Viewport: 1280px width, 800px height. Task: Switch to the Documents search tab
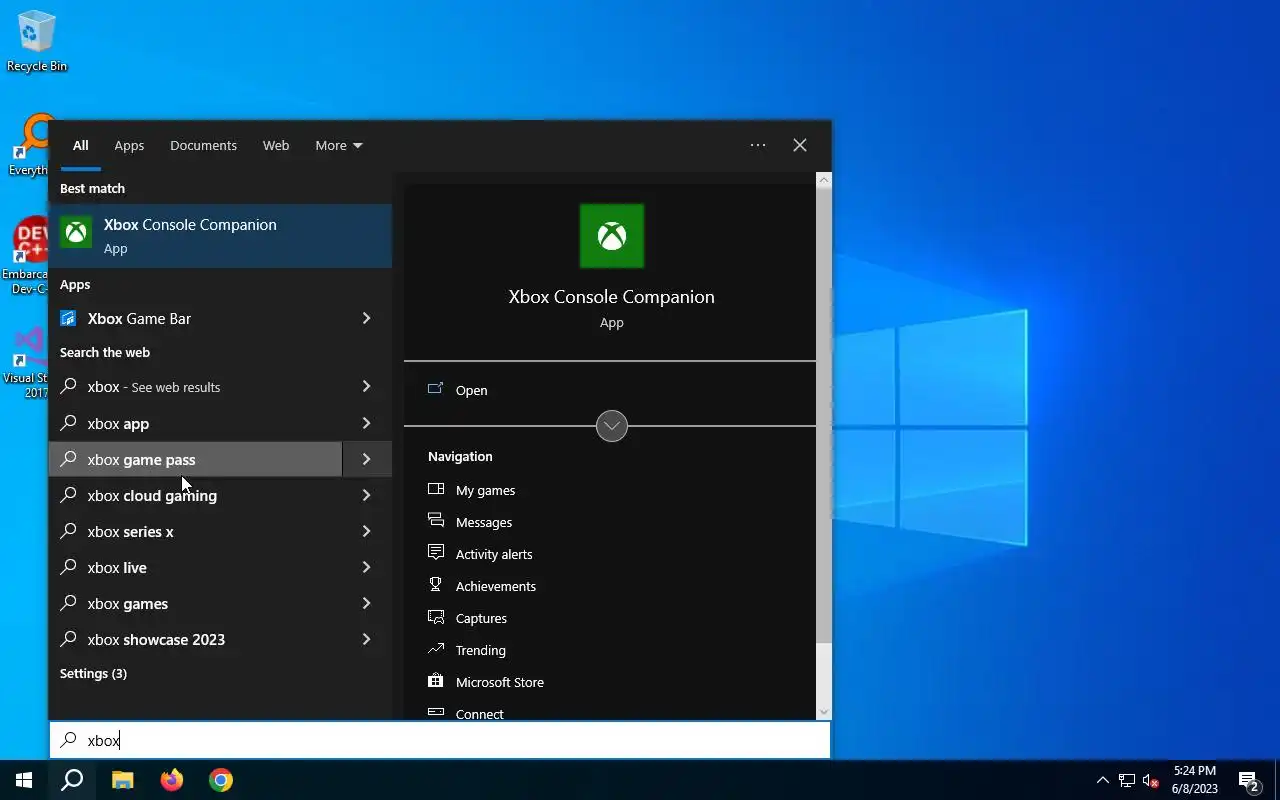pyautogui.click(x=203, y=145)
